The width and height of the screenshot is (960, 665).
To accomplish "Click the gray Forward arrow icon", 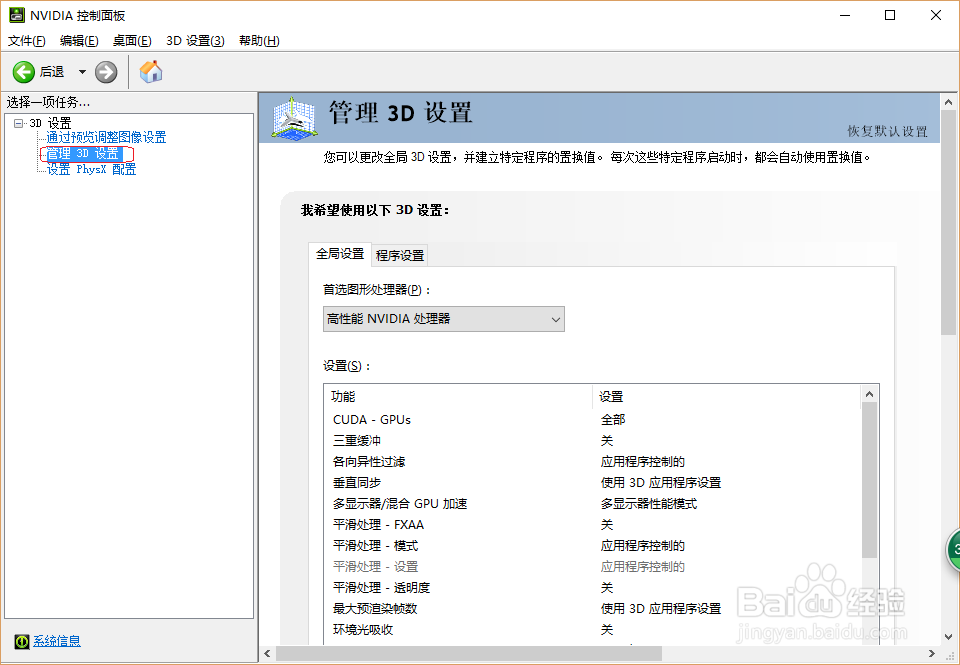I will tap(106, 72).
